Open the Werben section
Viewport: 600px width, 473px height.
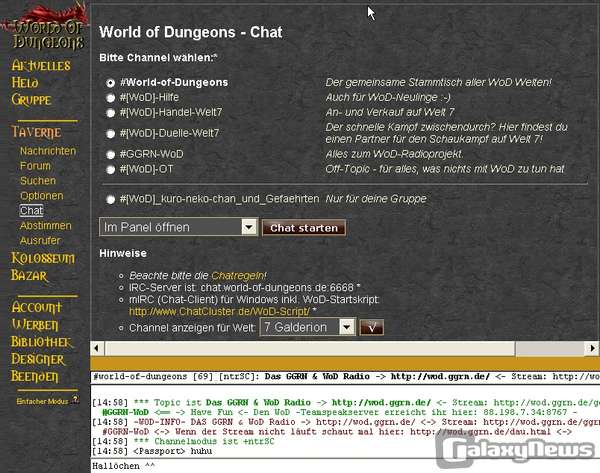coord(34,325)
